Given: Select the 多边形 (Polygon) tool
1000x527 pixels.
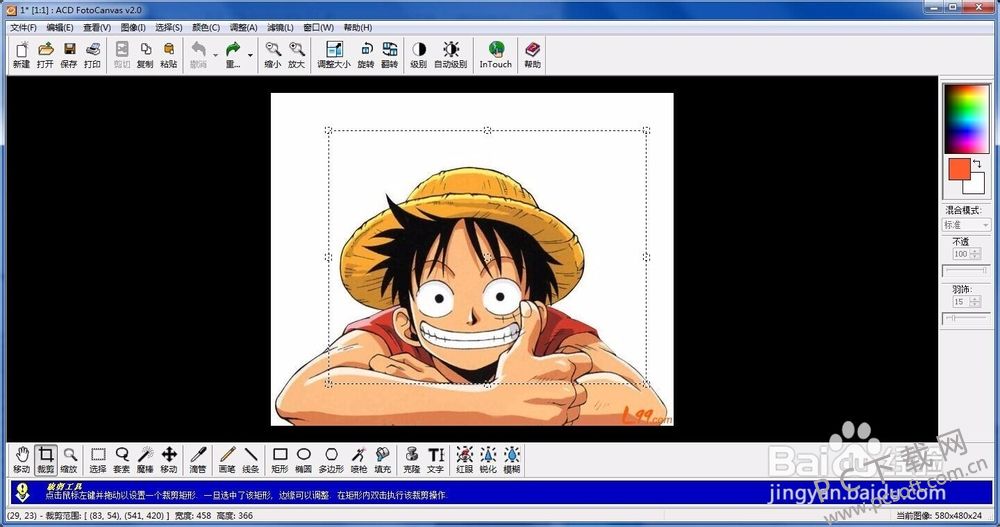Looking at the screenshot, I should pos(331,459).
